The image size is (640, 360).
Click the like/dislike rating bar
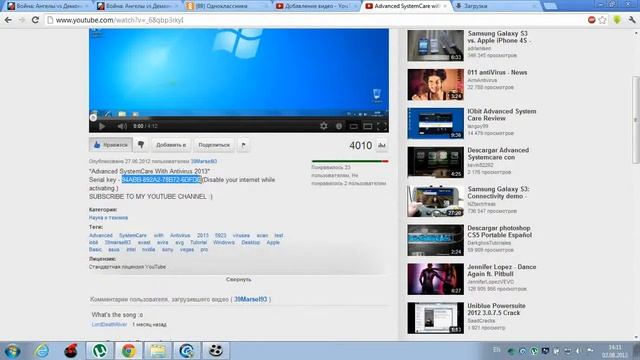click(x=350, y=162)
